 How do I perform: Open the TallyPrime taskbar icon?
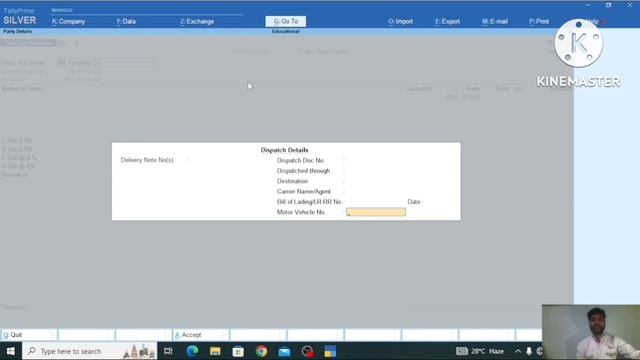coord(330,351)
